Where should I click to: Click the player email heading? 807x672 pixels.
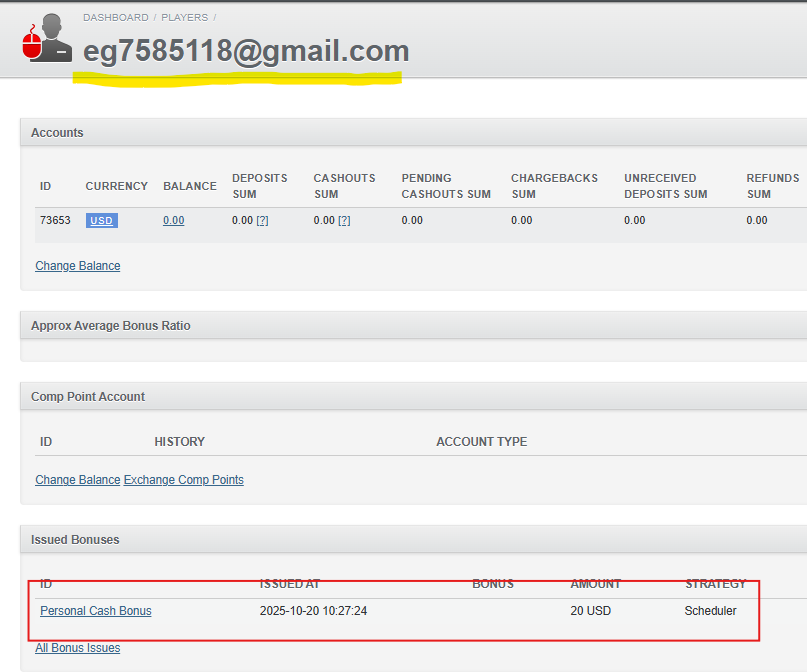point(246,51)
